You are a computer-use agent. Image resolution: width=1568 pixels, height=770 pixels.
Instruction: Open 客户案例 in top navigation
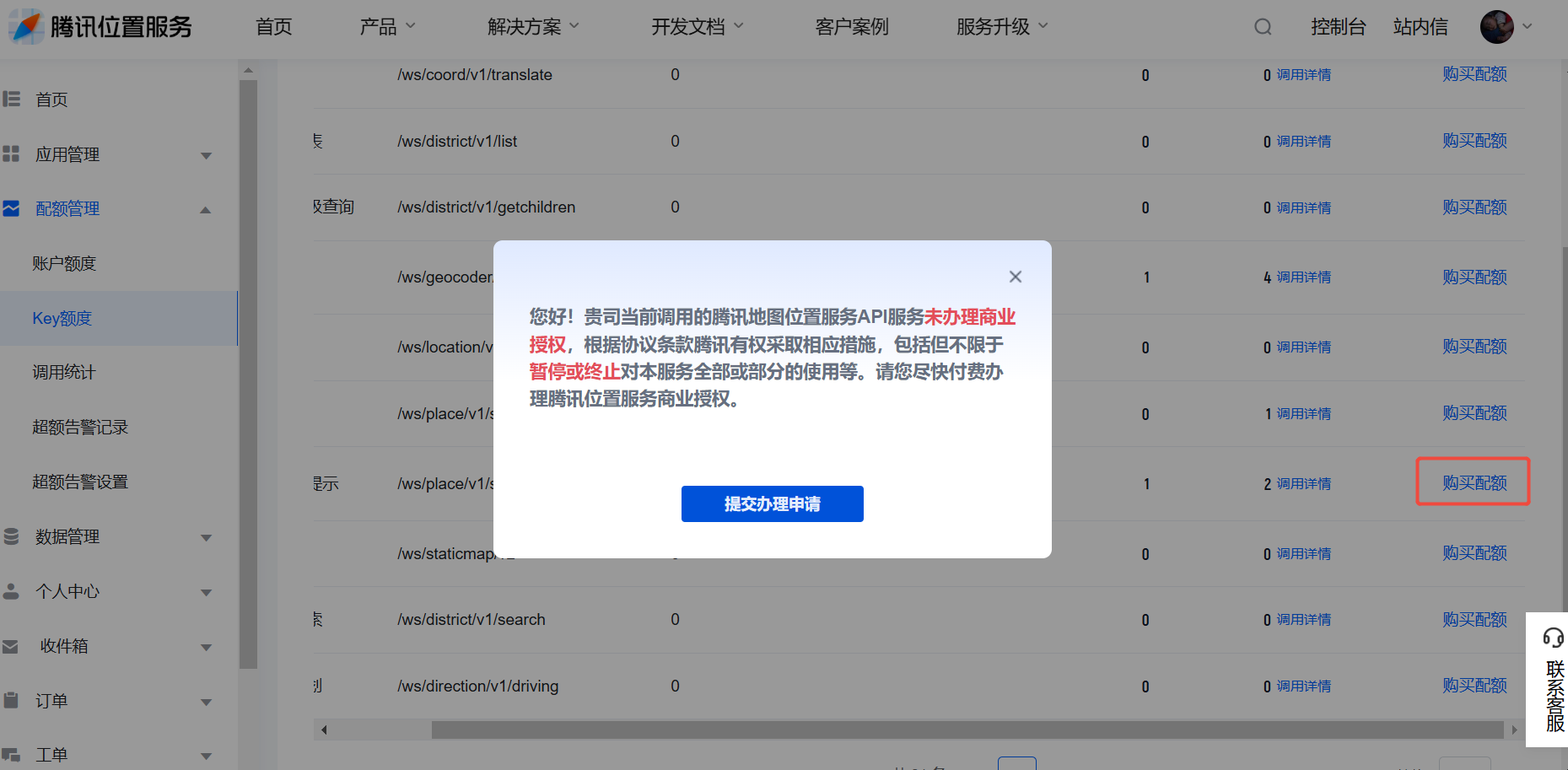coord(852,27)
